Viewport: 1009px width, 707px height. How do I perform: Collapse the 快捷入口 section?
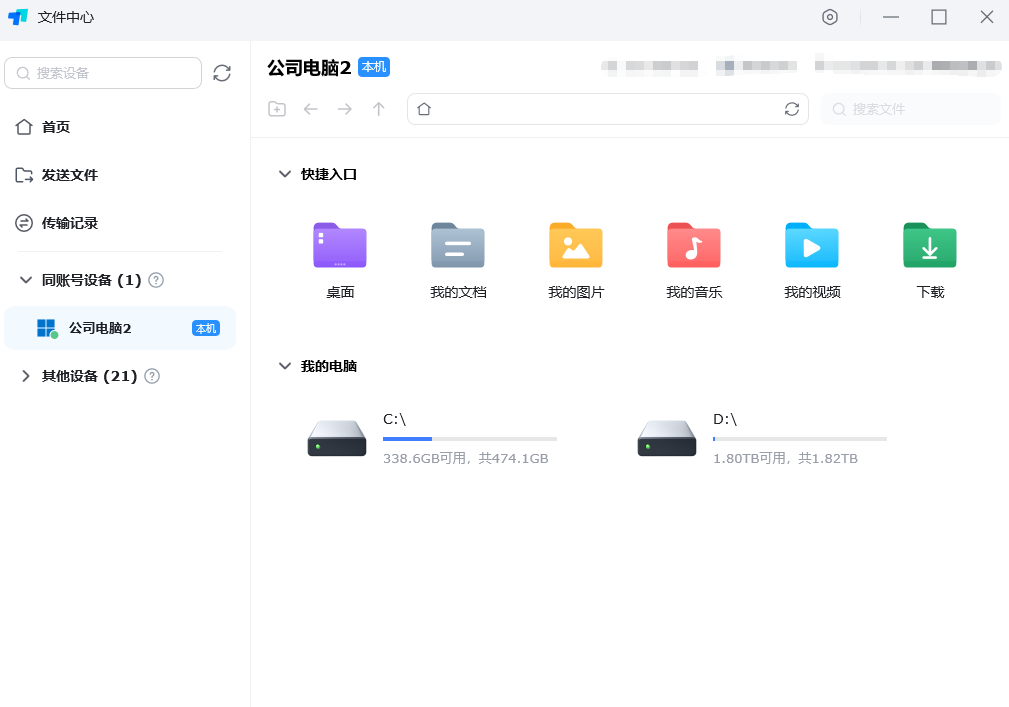tap(284, 174)
